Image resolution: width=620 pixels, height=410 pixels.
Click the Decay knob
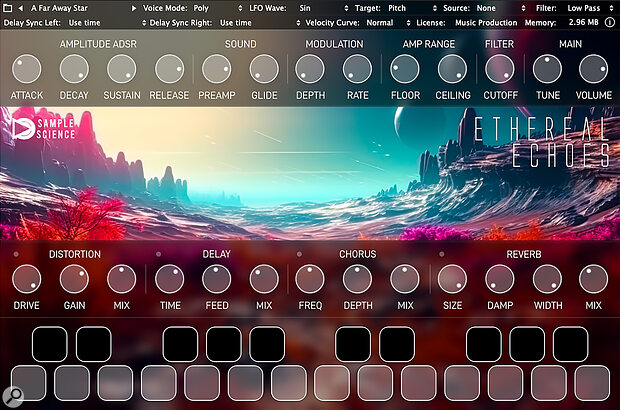pyautogui.click(x=74, y=69)
